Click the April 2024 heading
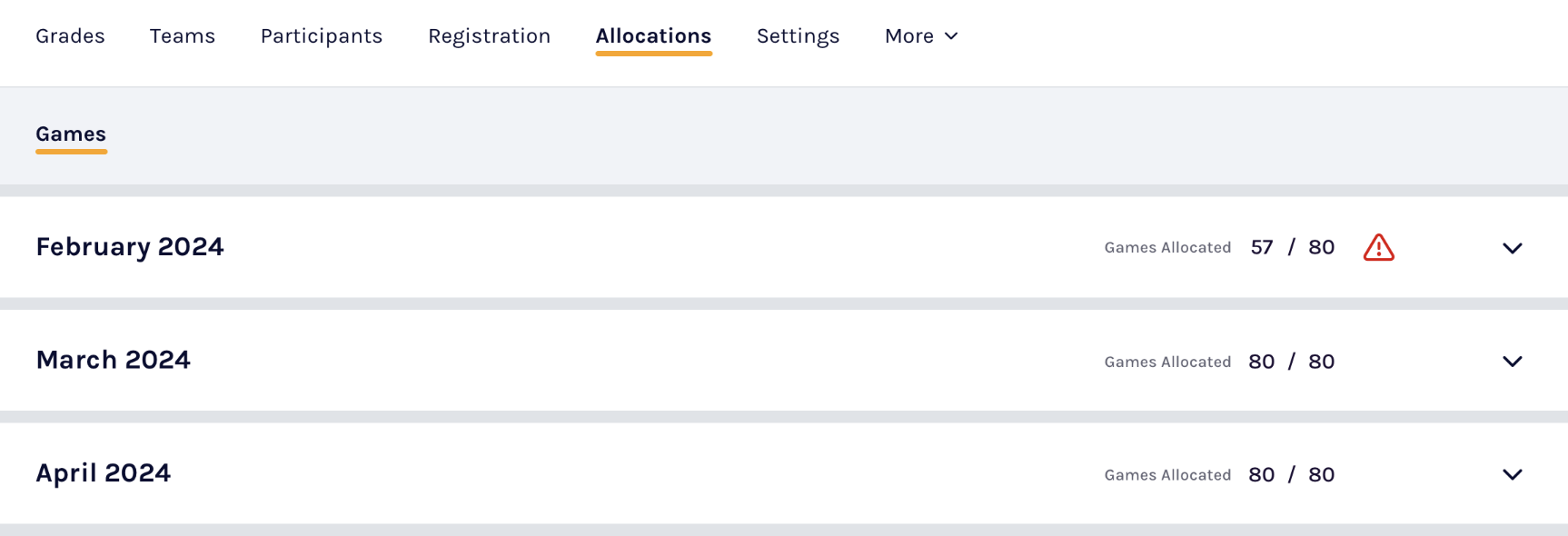The image size is (1568, 536). [104, 473]
